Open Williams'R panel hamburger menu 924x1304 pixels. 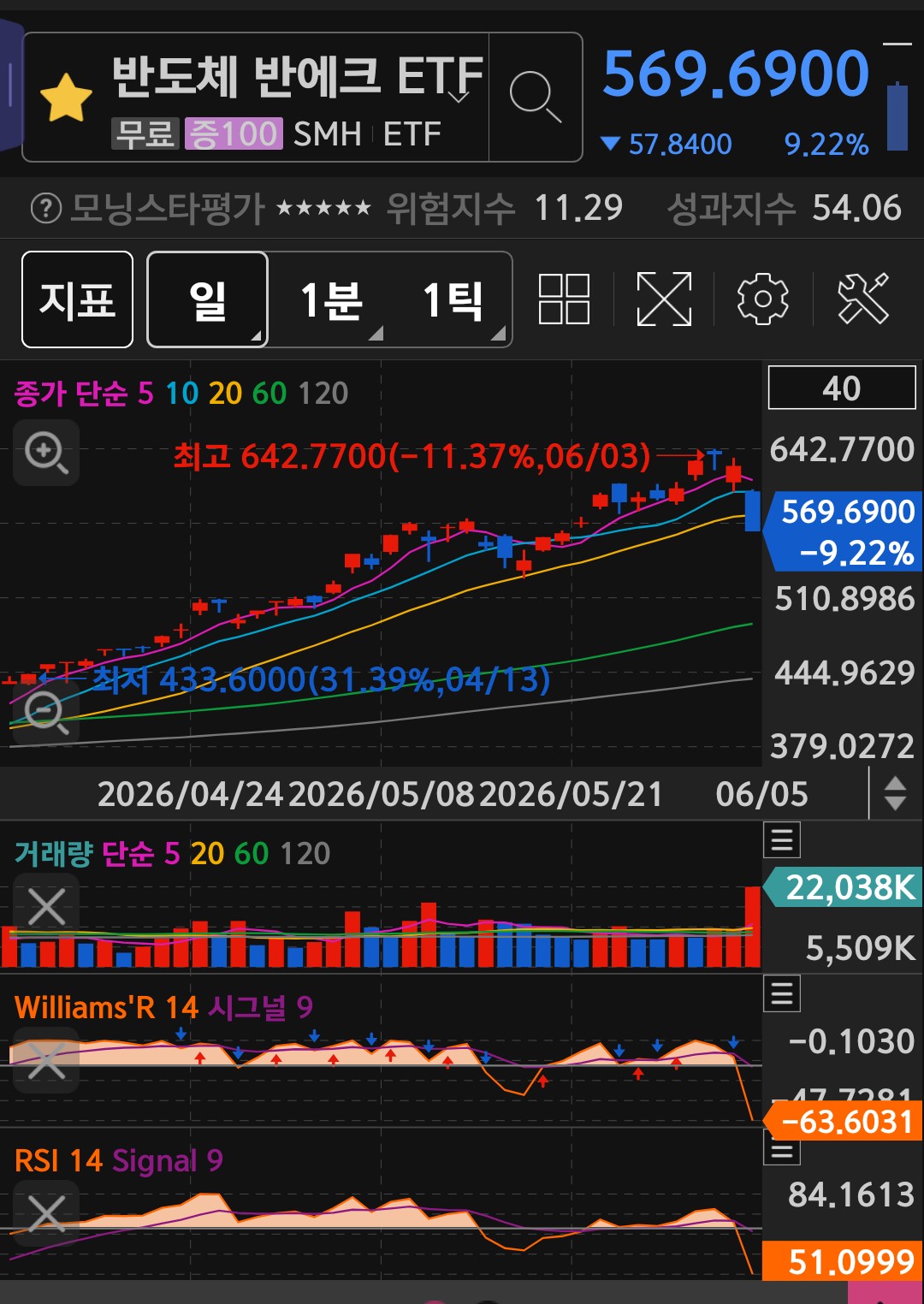point(782,993)
